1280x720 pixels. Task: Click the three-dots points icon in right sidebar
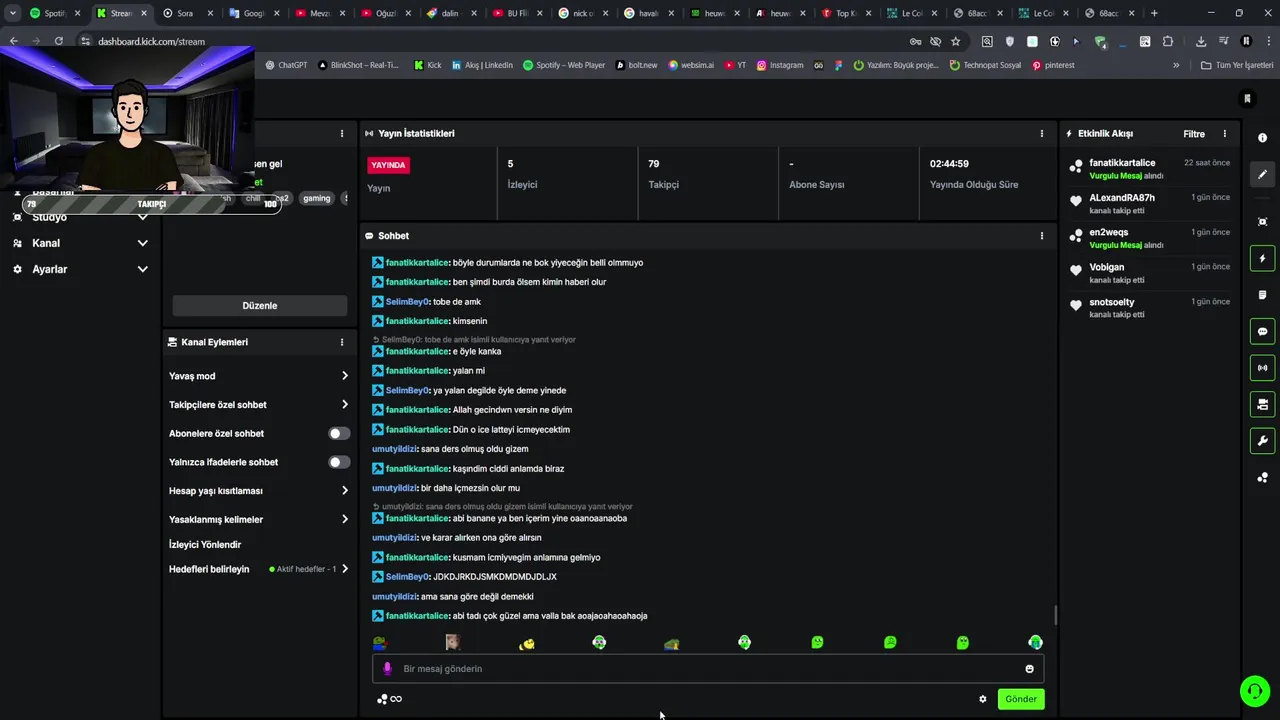(1262, 478)
